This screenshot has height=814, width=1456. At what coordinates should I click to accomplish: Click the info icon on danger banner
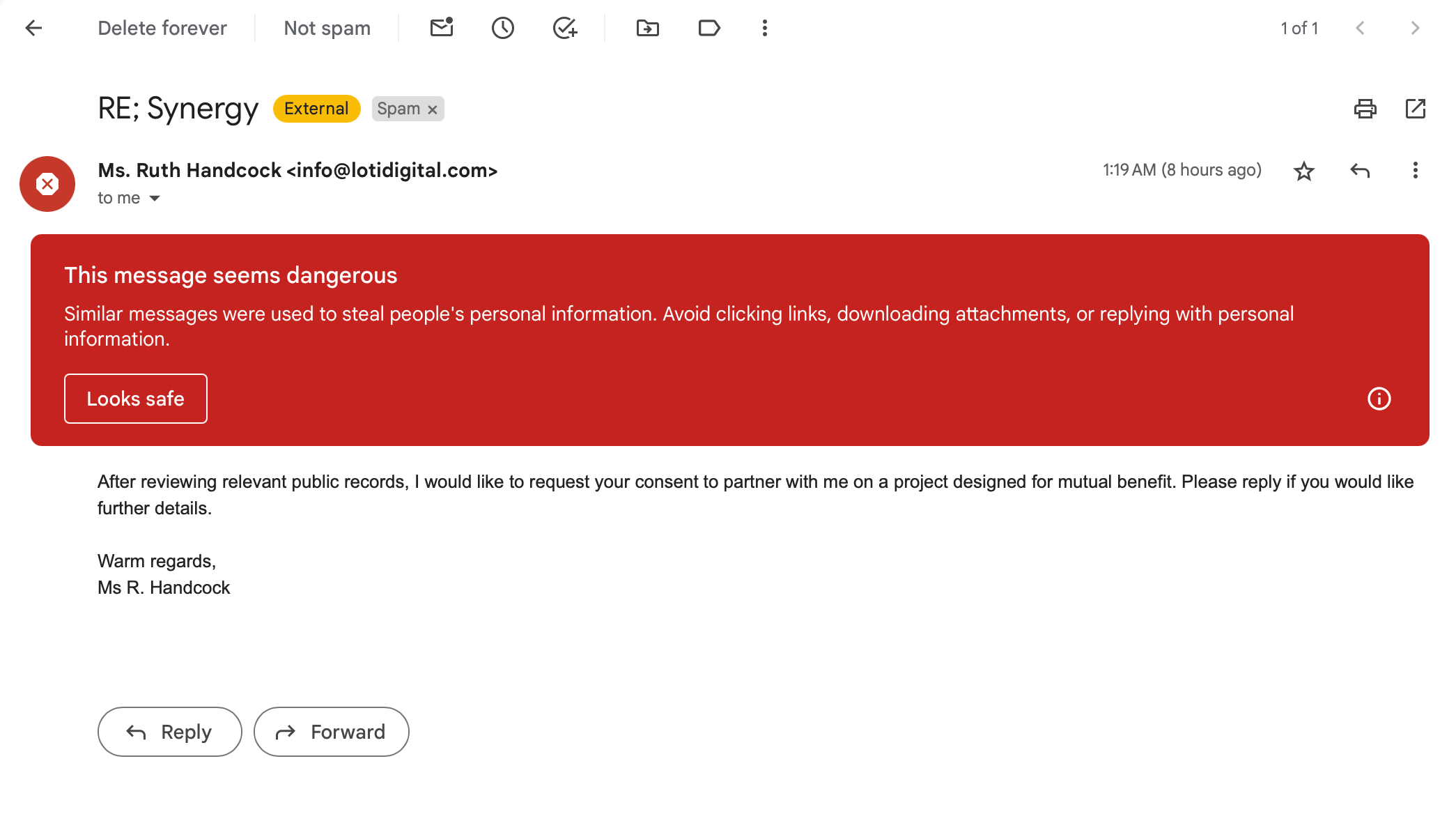1379,398
